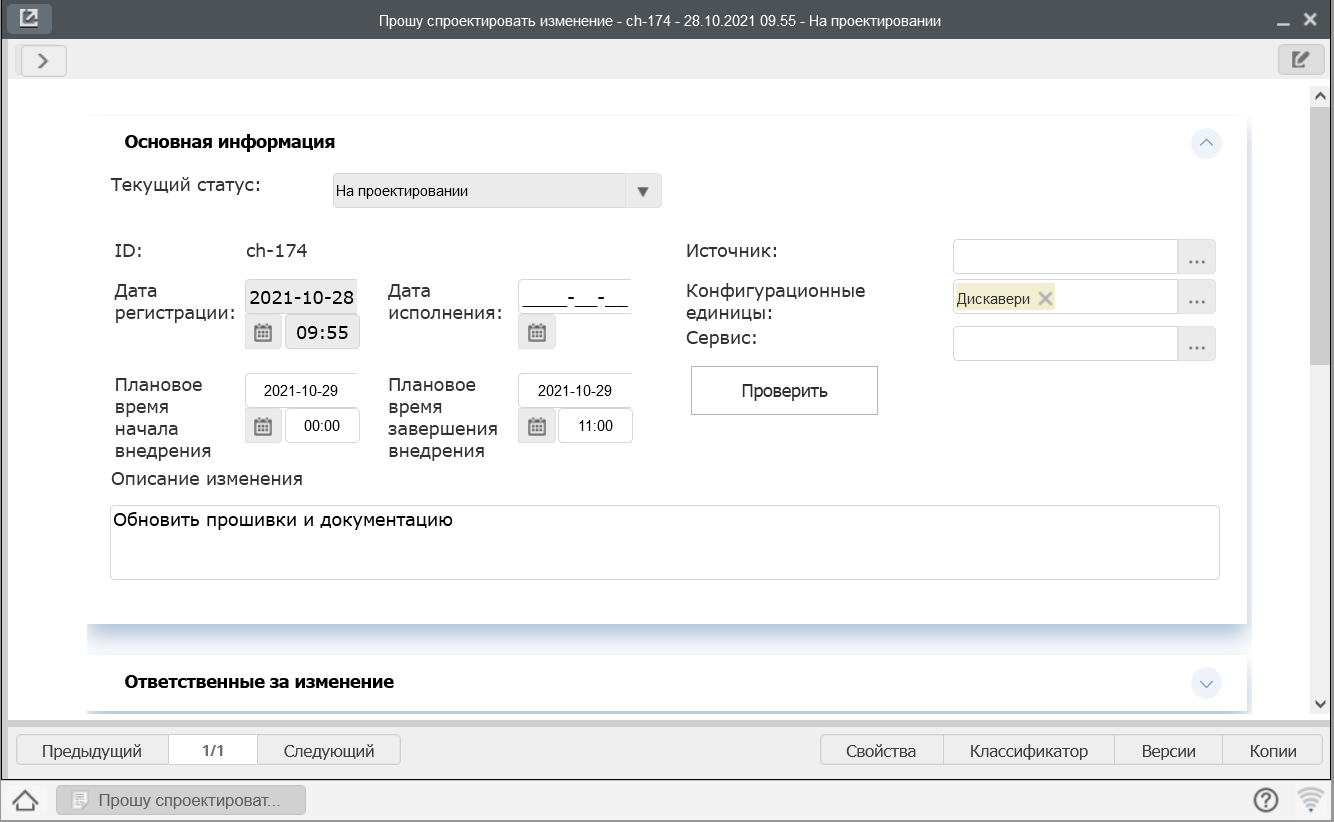Click the Wi-Fi connection status icon
Screen dimensions: 1334x822
point(1311,800)
